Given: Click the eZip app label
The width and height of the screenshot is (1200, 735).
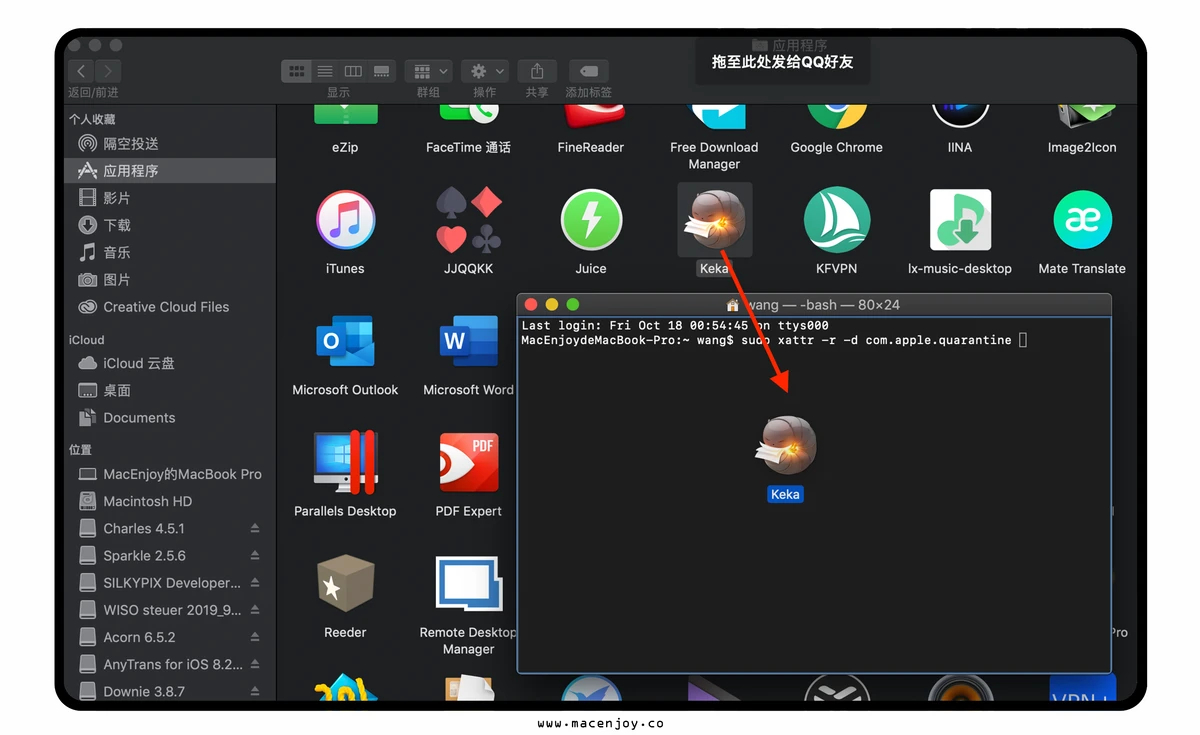Looking at the screenshot, I should click(x=345, y=147).
